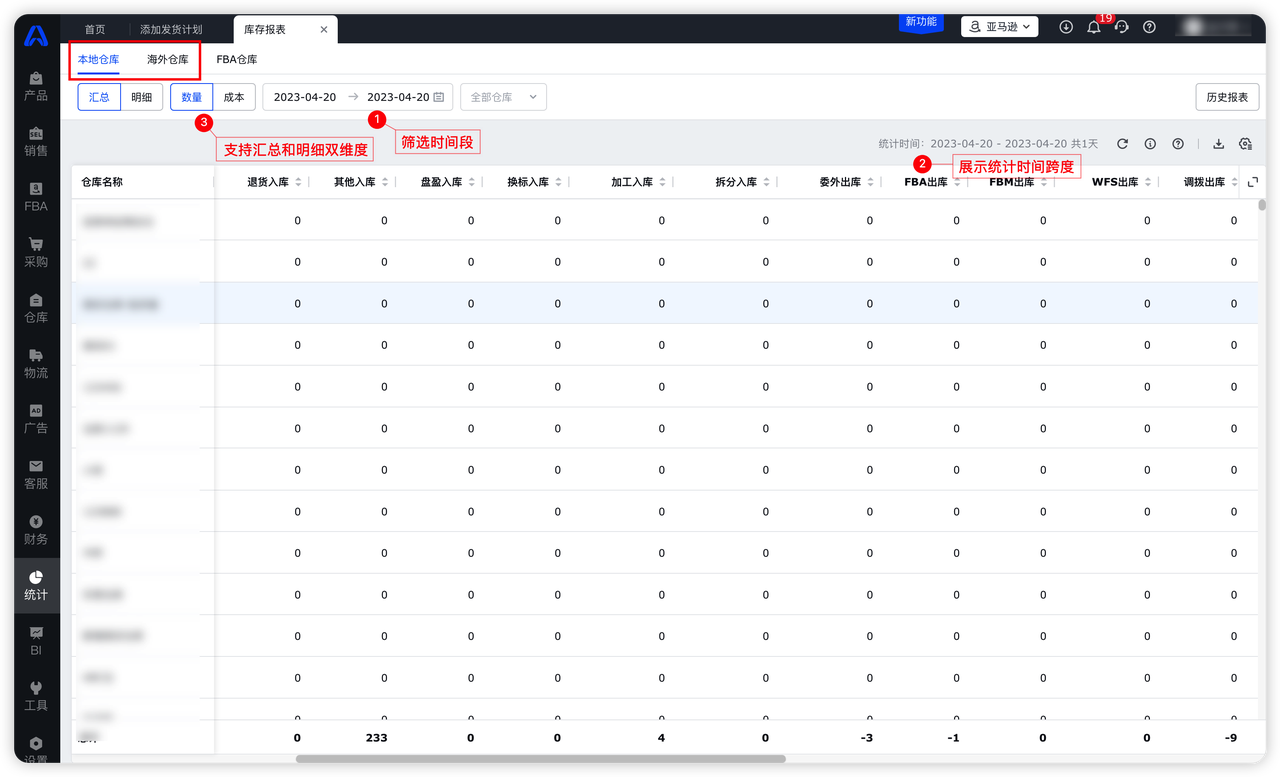Go to the FBA section in the sidebar

pos(36,197)
